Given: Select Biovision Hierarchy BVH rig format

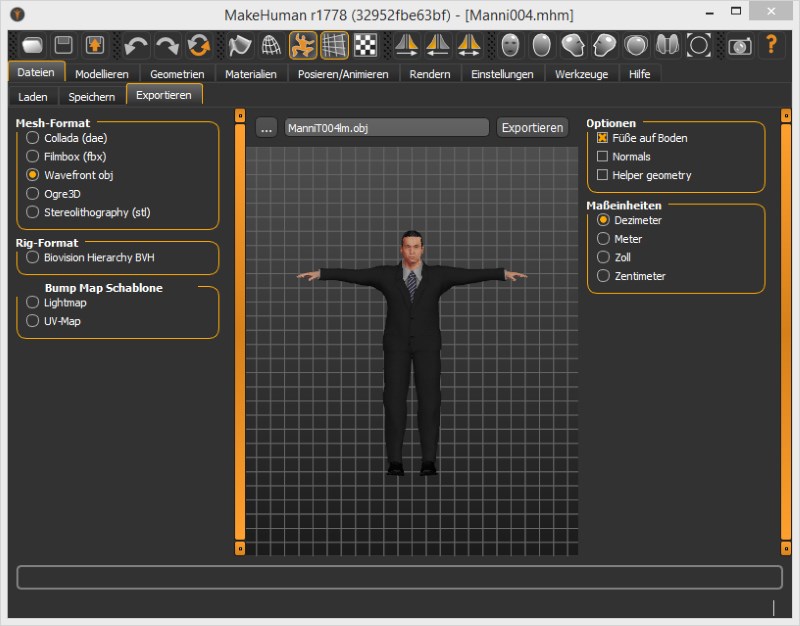Looking at the screenshot, I should (90, 258).
